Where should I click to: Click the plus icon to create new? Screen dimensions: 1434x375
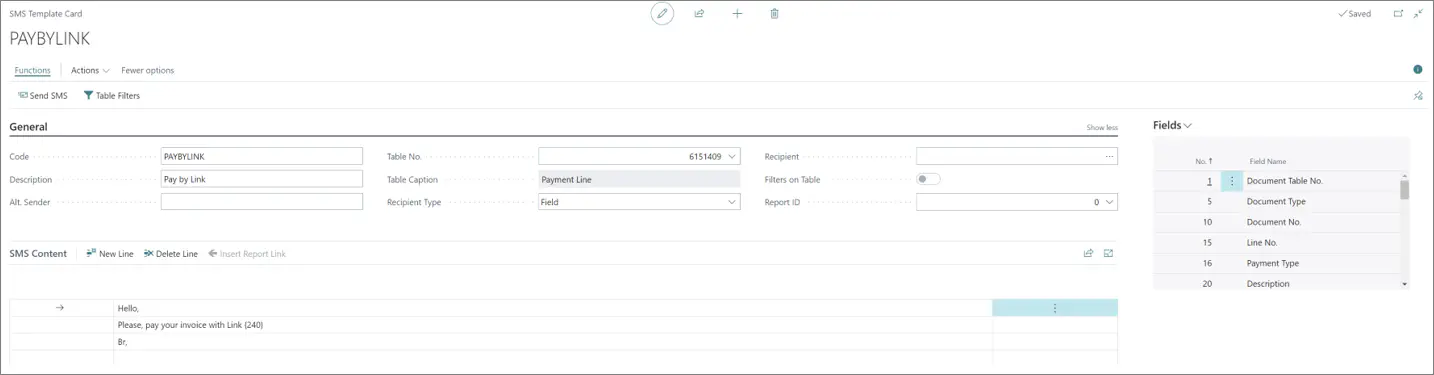737,14
